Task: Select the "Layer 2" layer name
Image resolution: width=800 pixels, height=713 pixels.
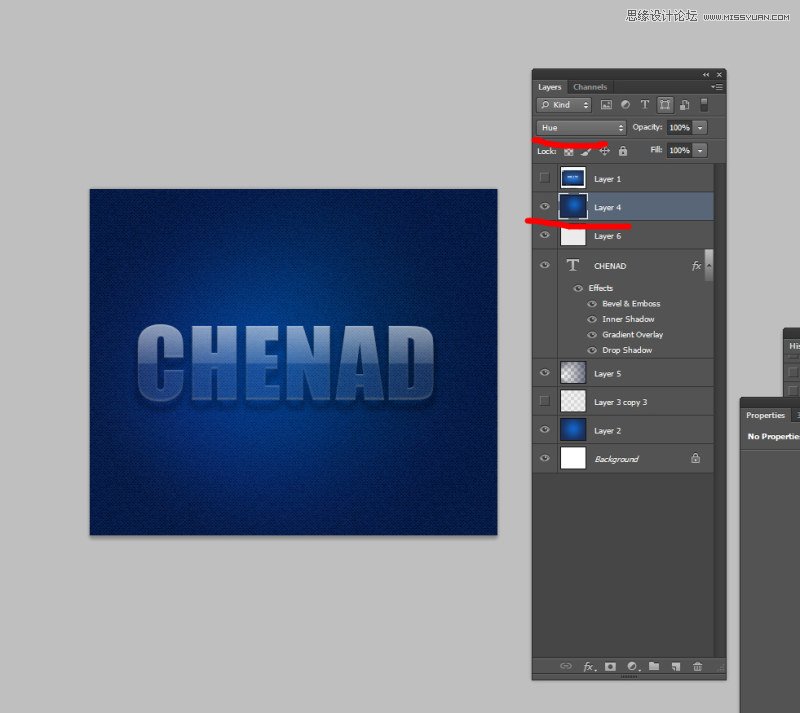Action: (607, 431)
